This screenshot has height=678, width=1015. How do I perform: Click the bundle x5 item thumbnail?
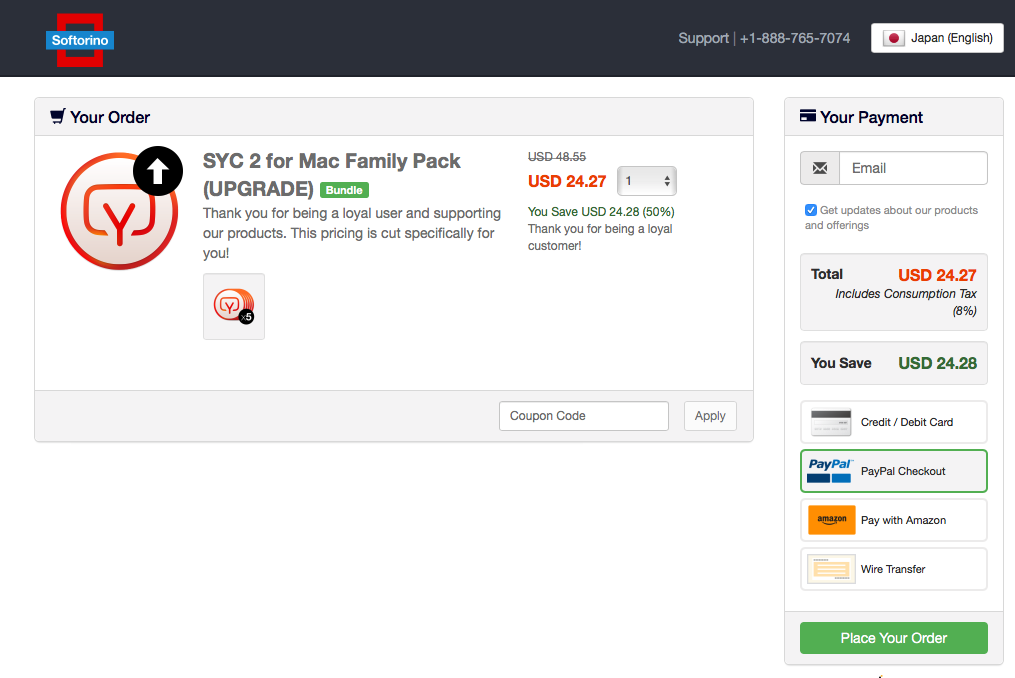click(234, 306)
